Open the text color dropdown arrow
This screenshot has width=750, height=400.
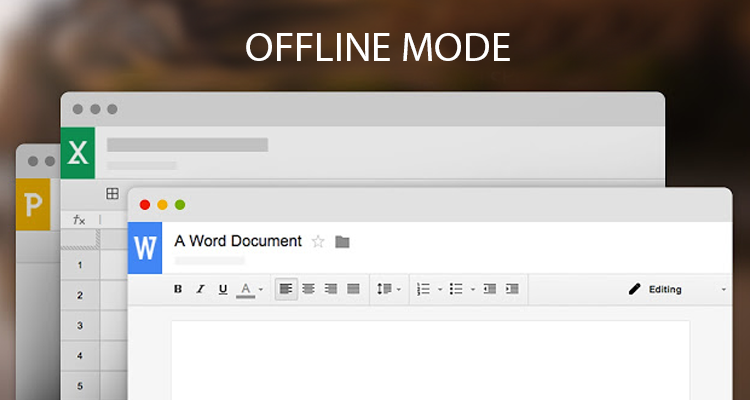(261, 289)
